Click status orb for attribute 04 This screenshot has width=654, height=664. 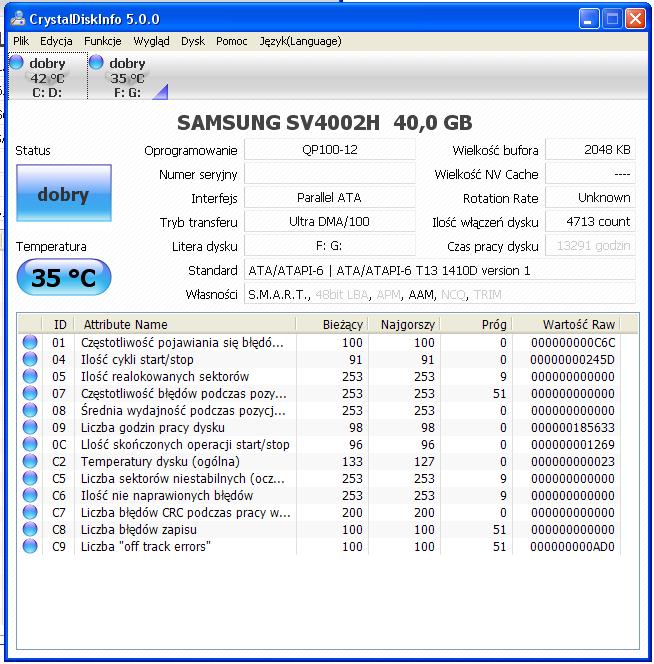[x=30, y=359]
